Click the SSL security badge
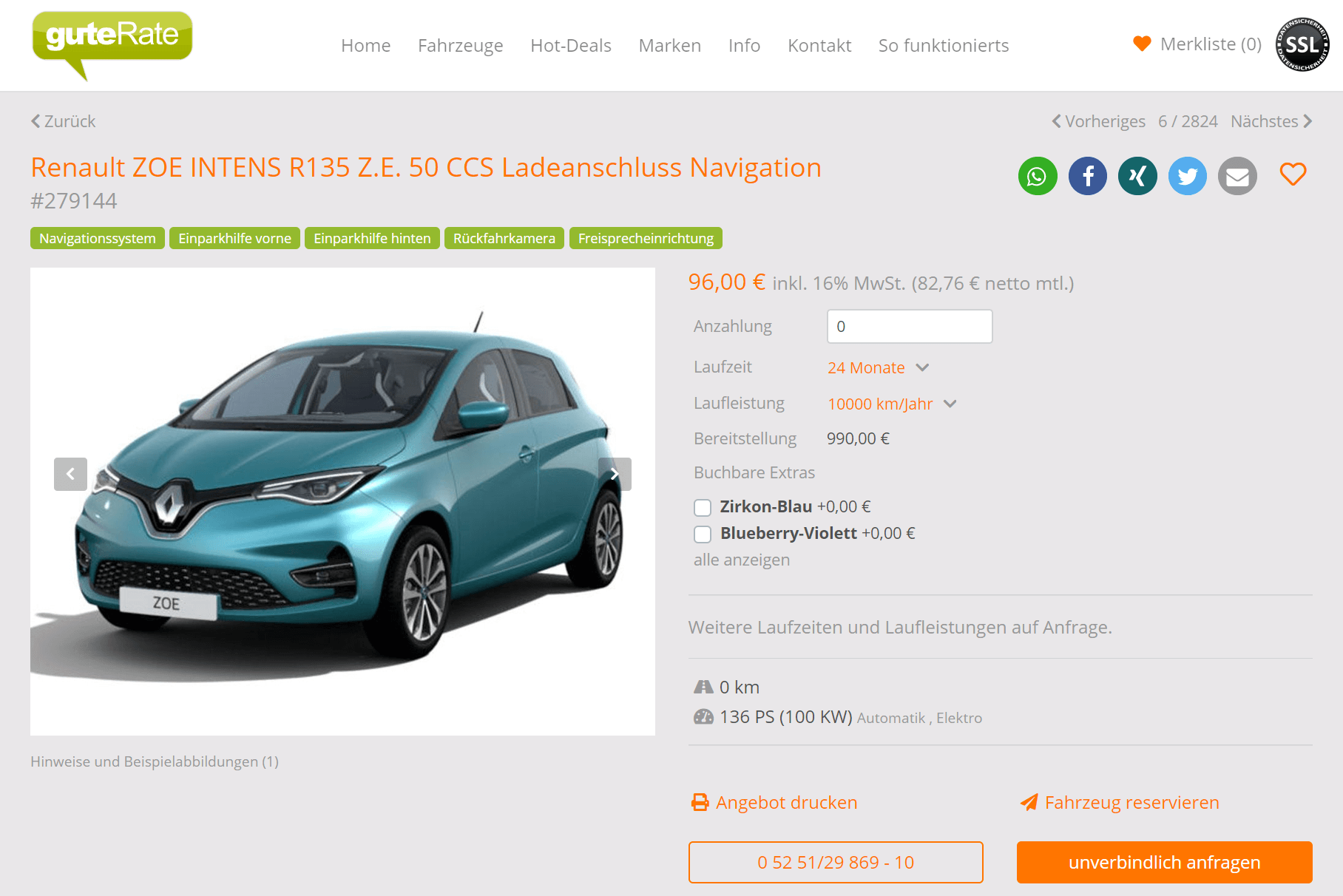1343x896 pixels. [1302, 44]
